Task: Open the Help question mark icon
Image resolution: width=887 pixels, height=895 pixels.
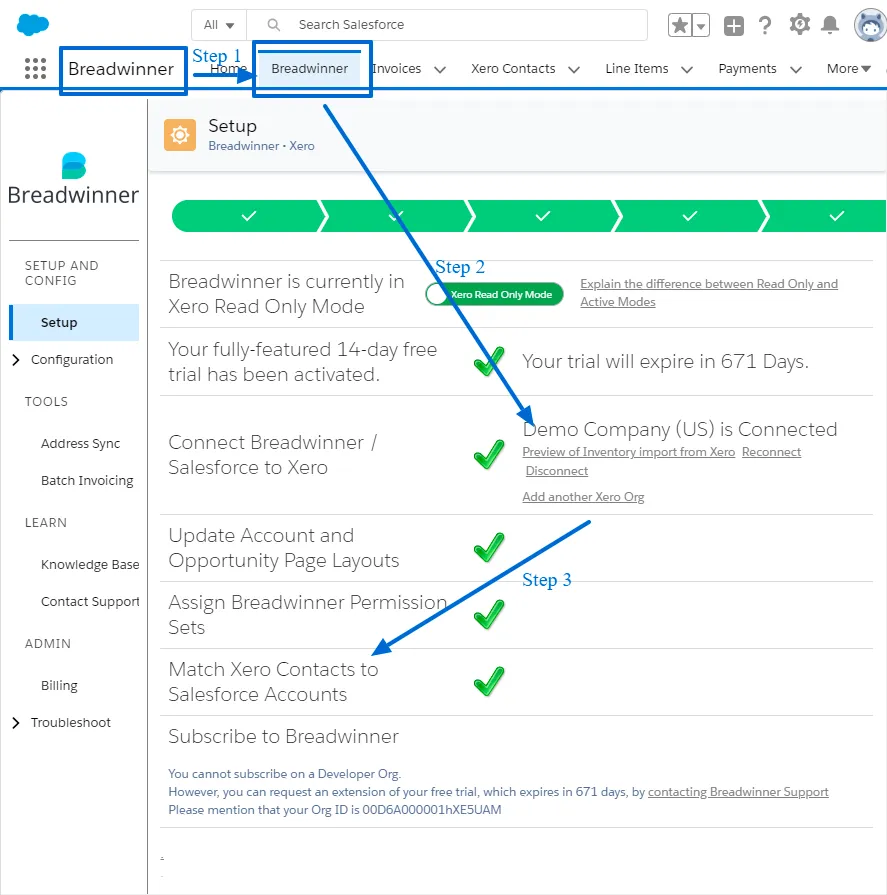Action: 765,25
